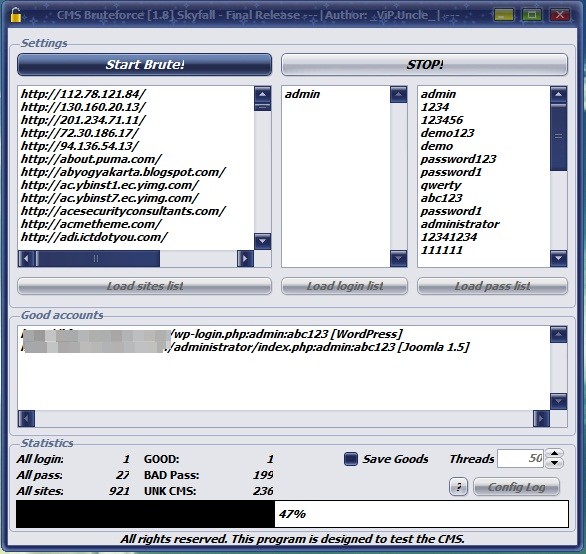The image size is (586, 554).
Task: Select password administrator
Action: click(460, 224)
